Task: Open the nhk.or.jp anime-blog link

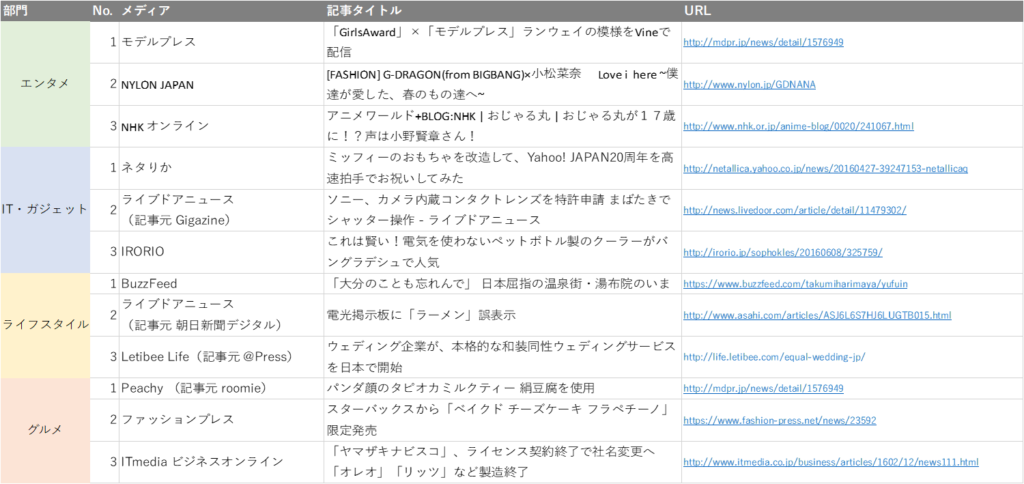Action: pyautogui.click(x=798, y=126)
